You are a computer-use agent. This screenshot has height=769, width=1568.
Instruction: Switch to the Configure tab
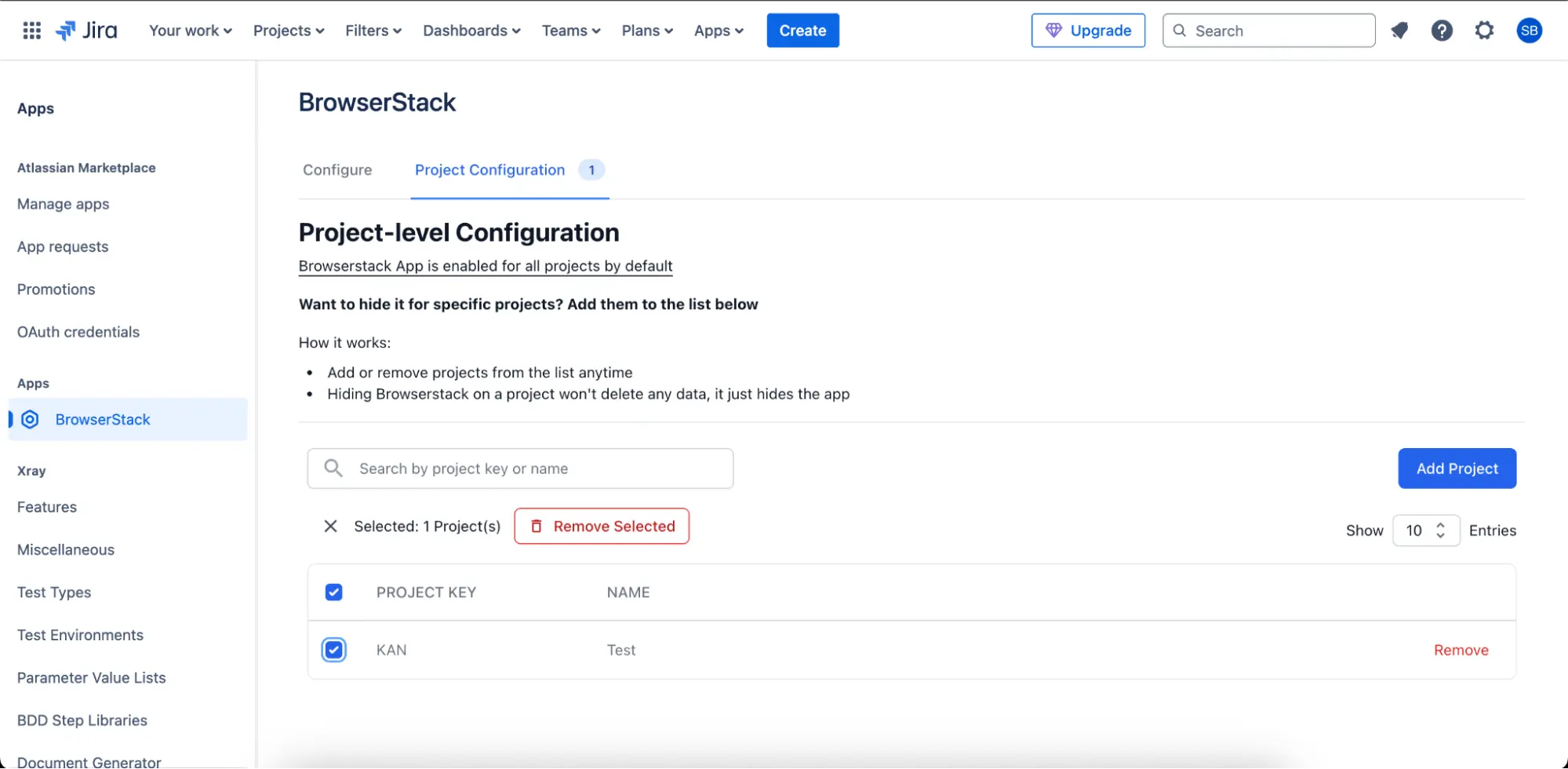tap(337, 170)
